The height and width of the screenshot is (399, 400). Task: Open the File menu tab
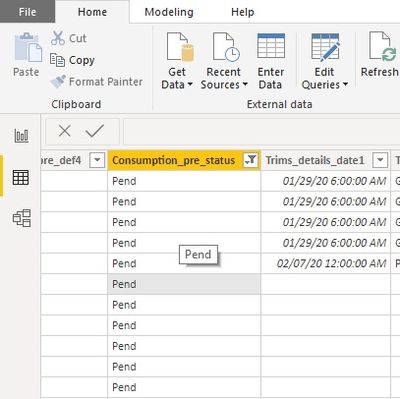click(27, 12)
